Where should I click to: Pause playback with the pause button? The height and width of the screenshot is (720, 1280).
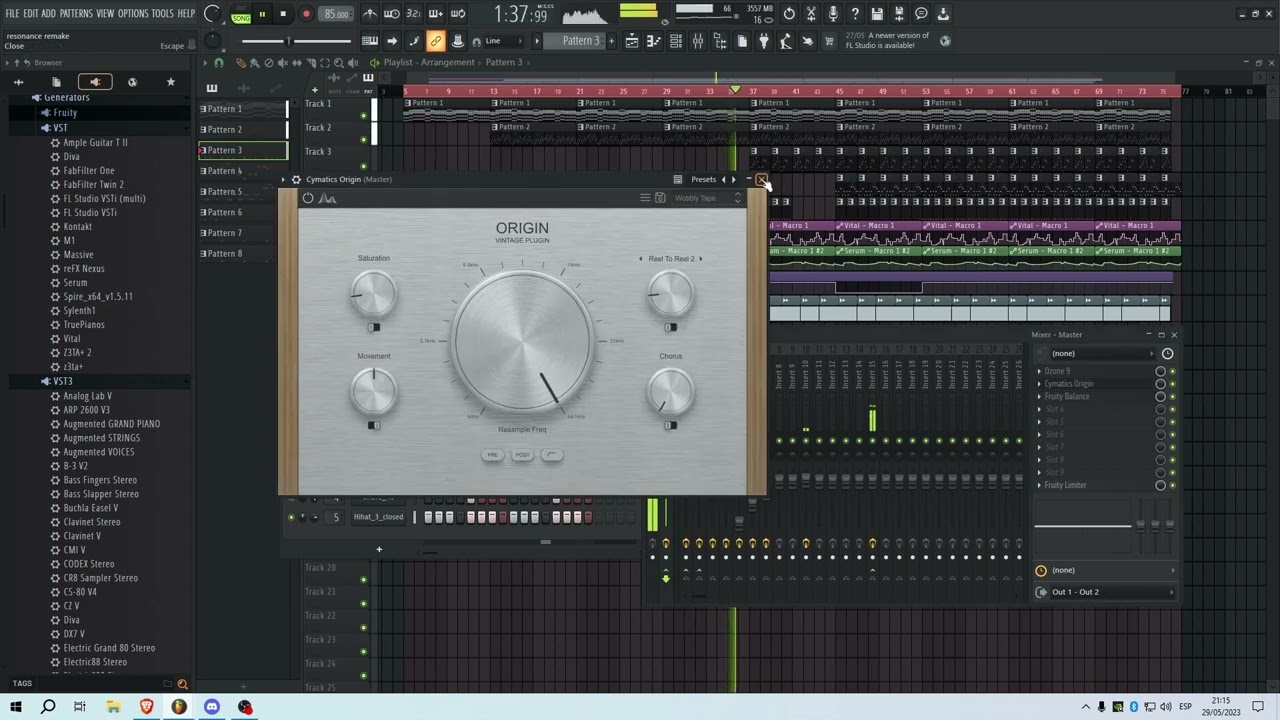point(262,14)
